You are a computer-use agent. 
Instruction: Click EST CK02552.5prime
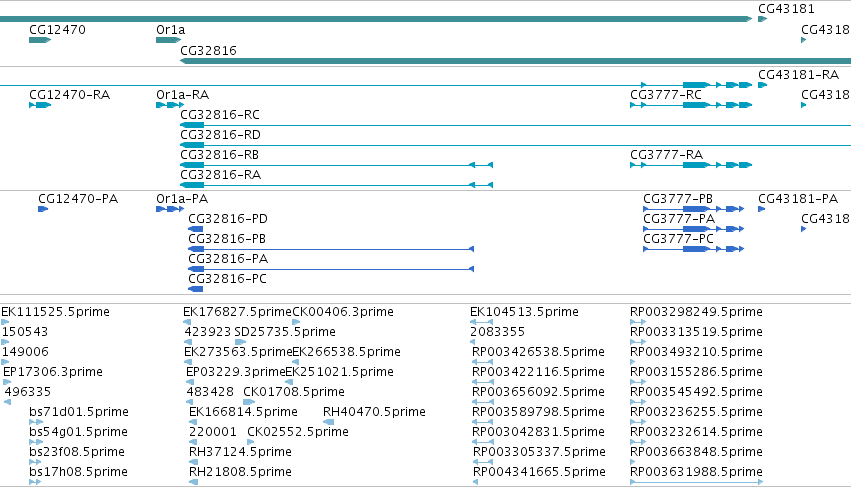[x=297, y=432]
